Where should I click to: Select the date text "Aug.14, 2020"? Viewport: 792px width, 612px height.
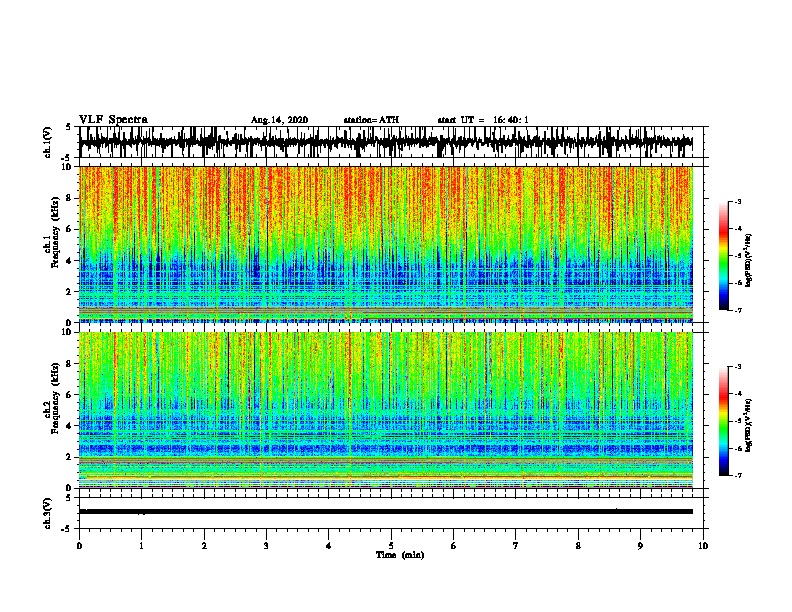click(x=279, y=120)
